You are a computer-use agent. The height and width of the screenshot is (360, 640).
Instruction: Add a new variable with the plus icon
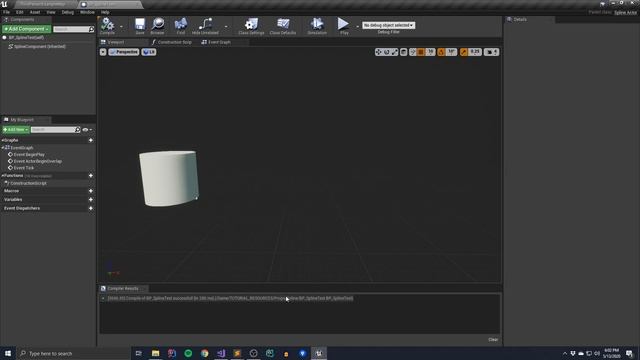click(x=91, y=200)
